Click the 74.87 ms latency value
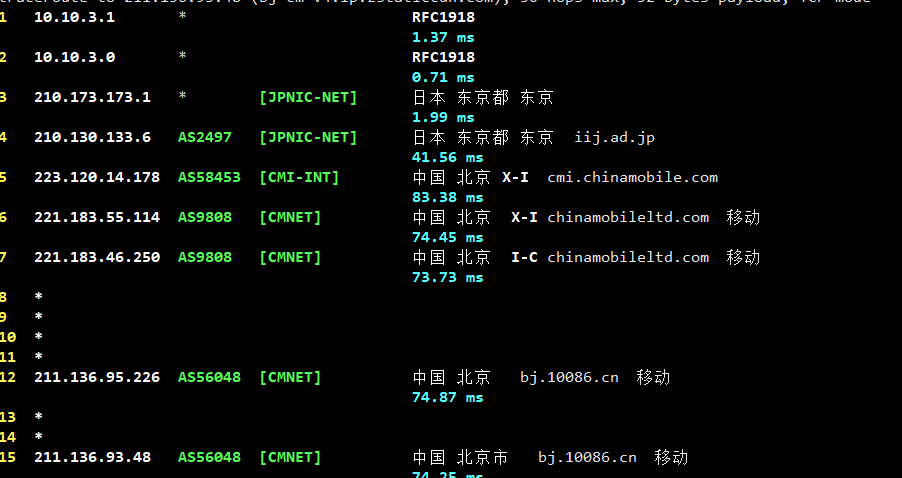902x478 pixels. pyautogui.click(x=447, y=397)
